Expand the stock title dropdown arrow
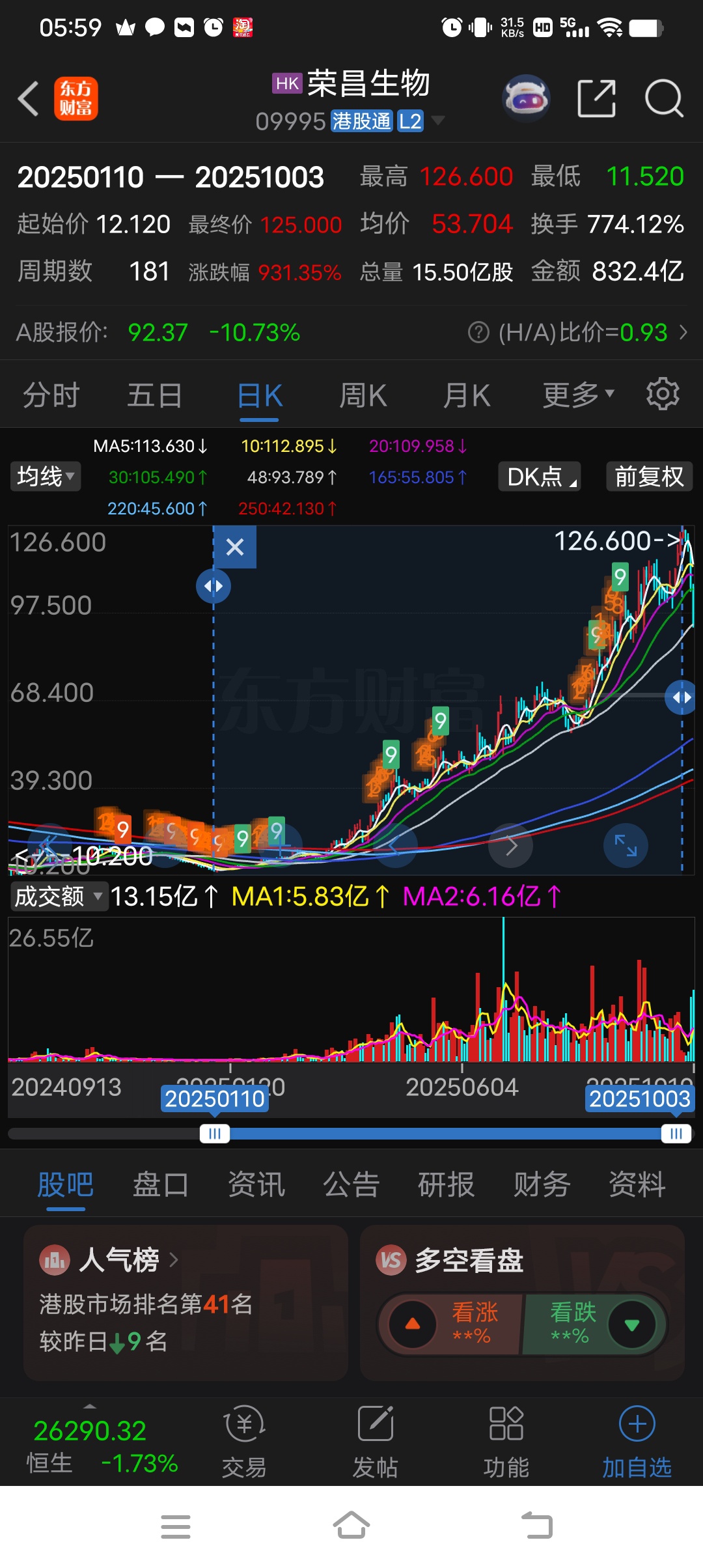The height and width of the screenshot is (1568, 703). pos(439,120)
